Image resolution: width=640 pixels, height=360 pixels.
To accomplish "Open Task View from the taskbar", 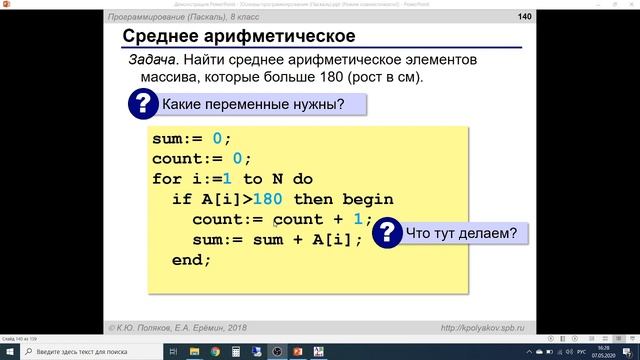I will pyautogui.click(x=173, y=351).
